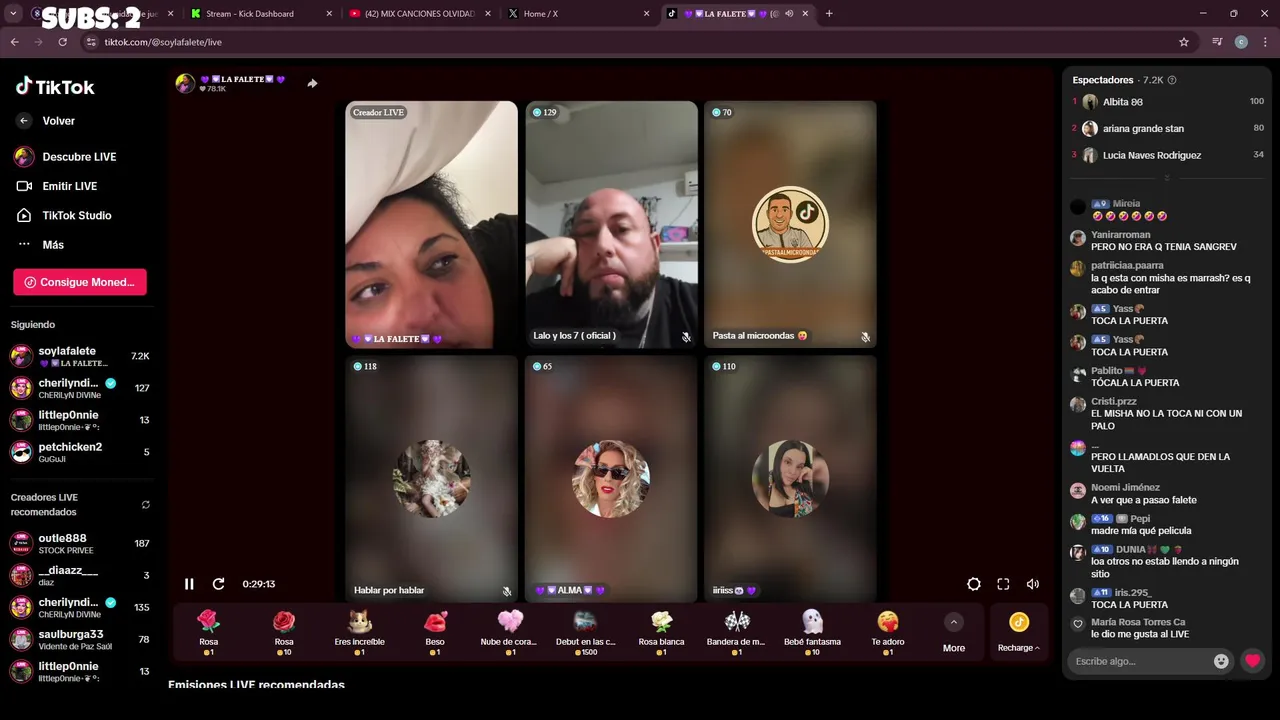Send the Beso gift
This screenshot has width=1280, height=720.
pyautogui.click(x=435, y=633)
